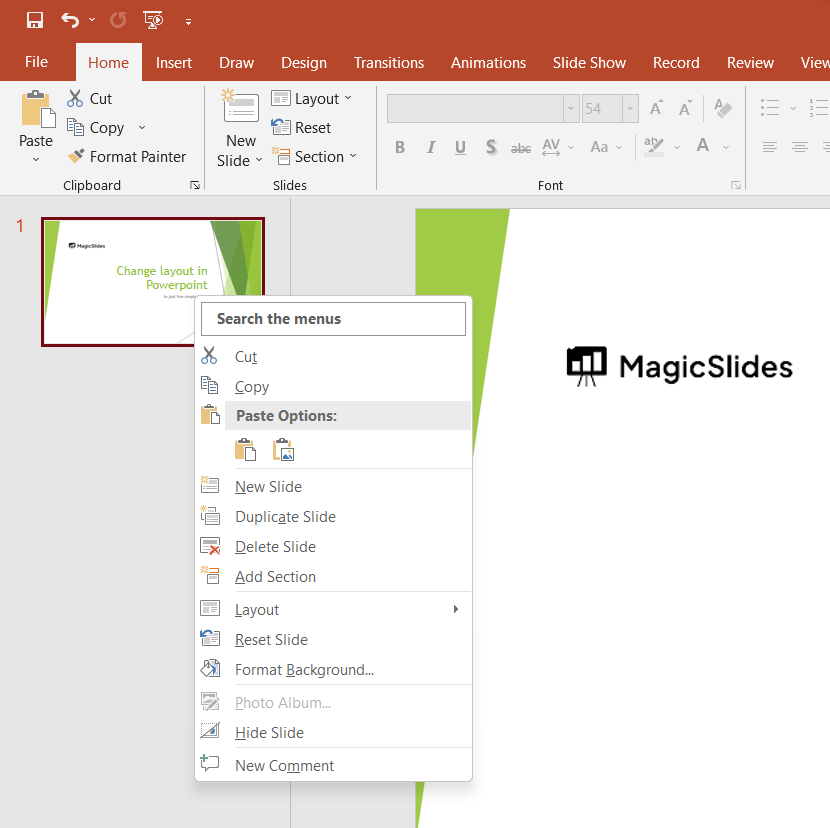The width and height of the screenshot is (830, 828).
Task: Expand the Layout dropdown in ribbon
Action: pos(312,98)
